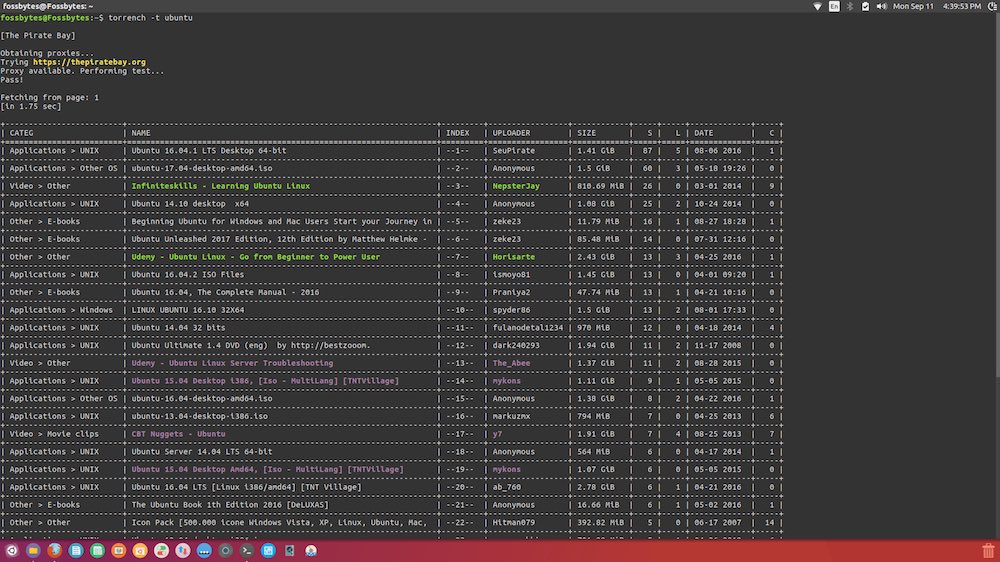
Task: Open the LibreOffice Calc dock icon
Action: pos(97,551)
